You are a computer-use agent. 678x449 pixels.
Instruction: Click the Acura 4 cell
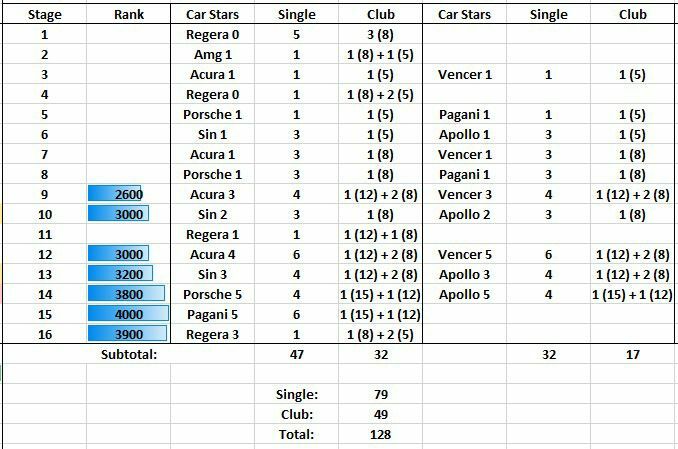tap(211, 254)
